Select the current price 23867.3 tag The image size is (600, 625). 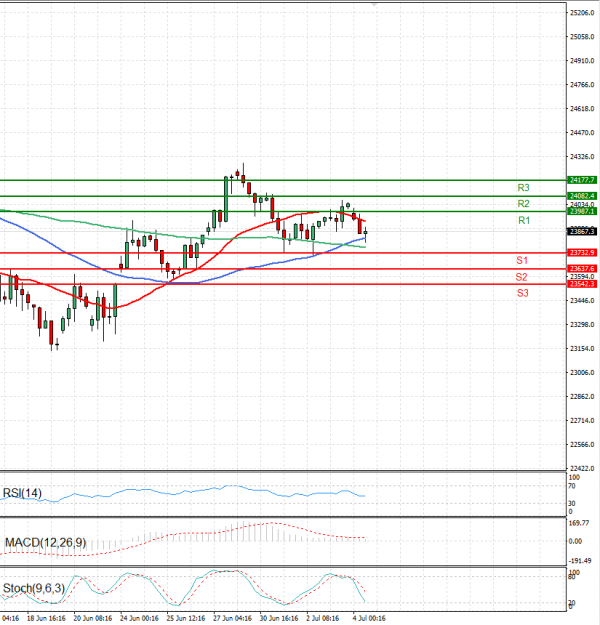[582, 231]
